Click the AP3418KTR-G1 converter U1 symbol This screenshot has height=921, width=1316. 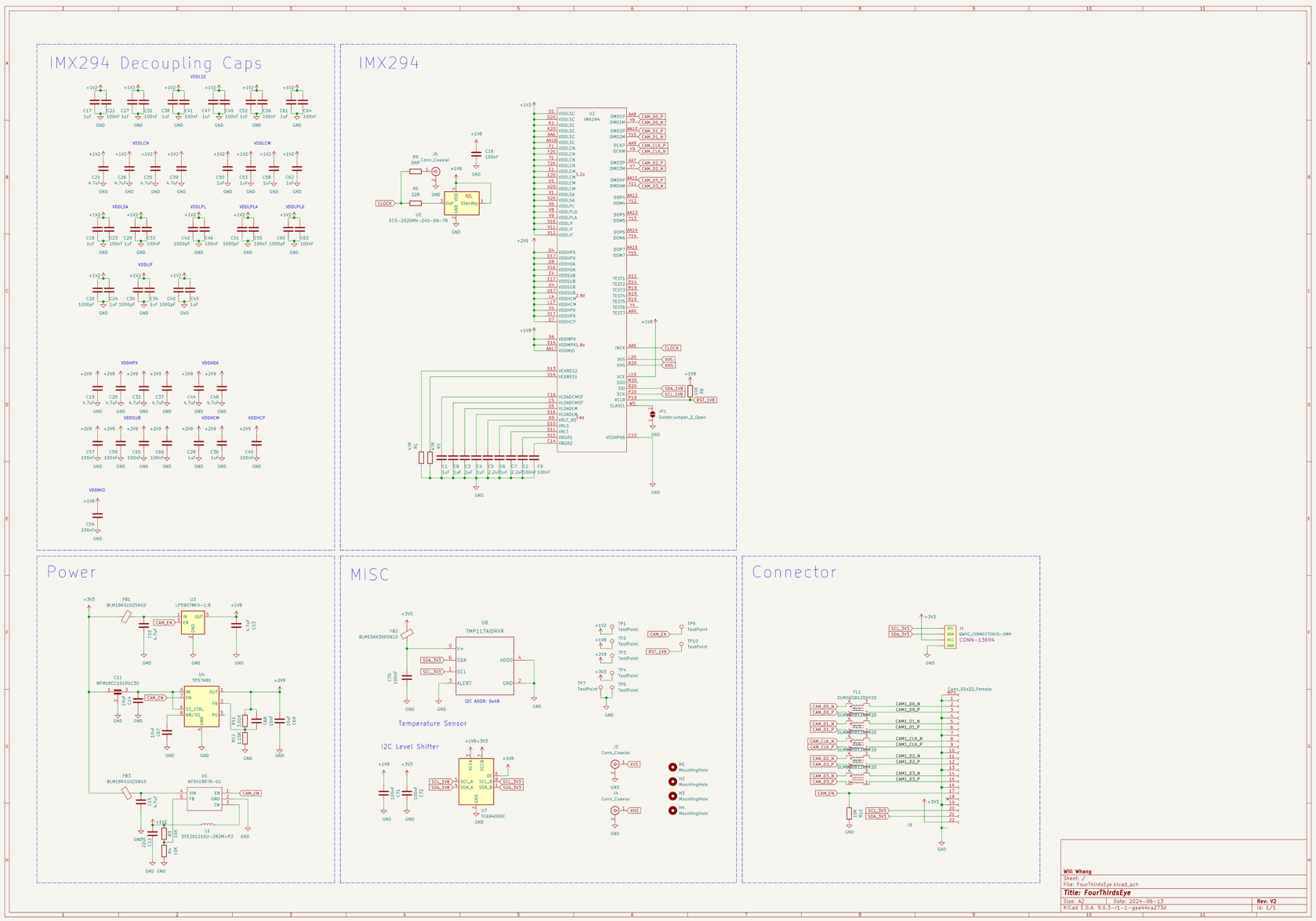tap(204, 797)
